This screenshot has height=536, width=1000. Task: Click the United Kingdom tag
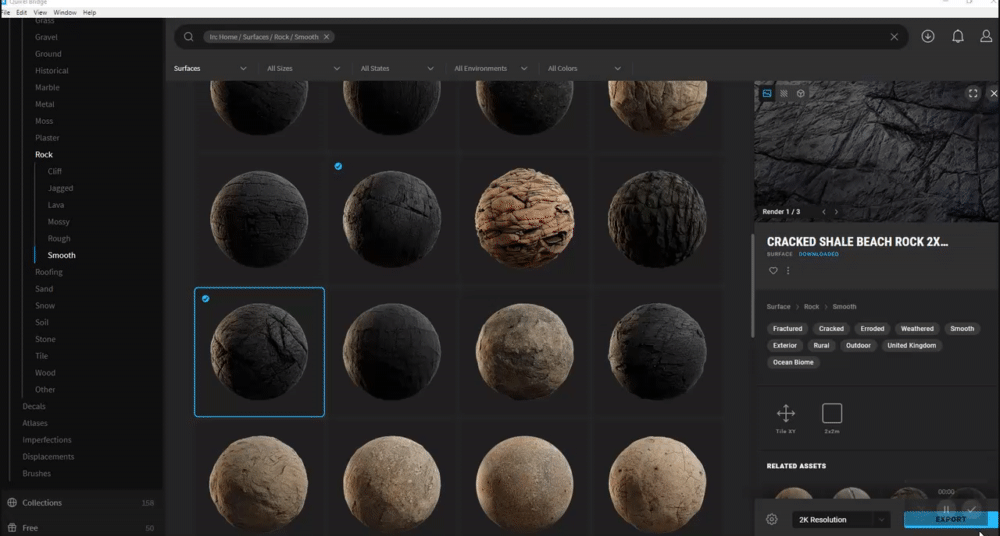click(x=911, y=345)
